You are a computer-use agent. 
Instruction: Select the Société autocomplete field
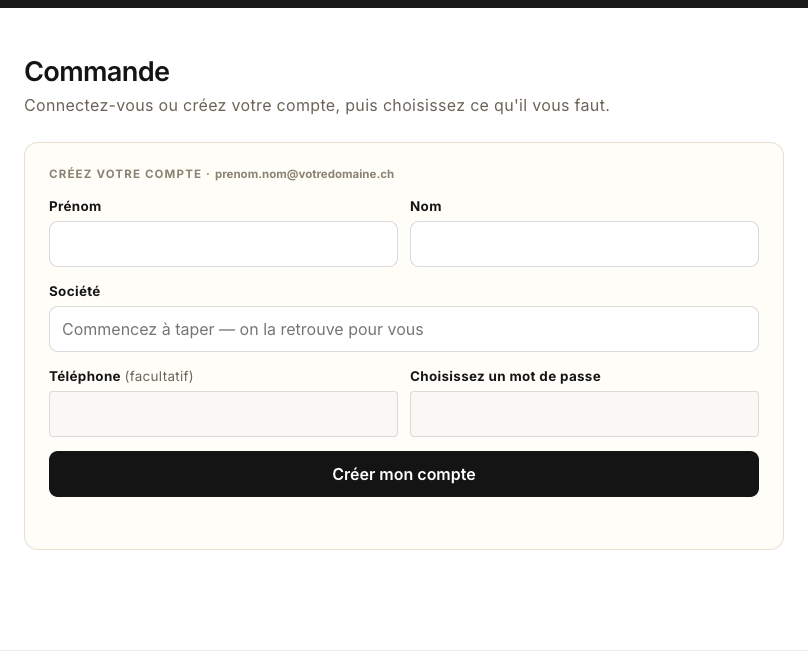pyautogui.click(x=403, y=329)
